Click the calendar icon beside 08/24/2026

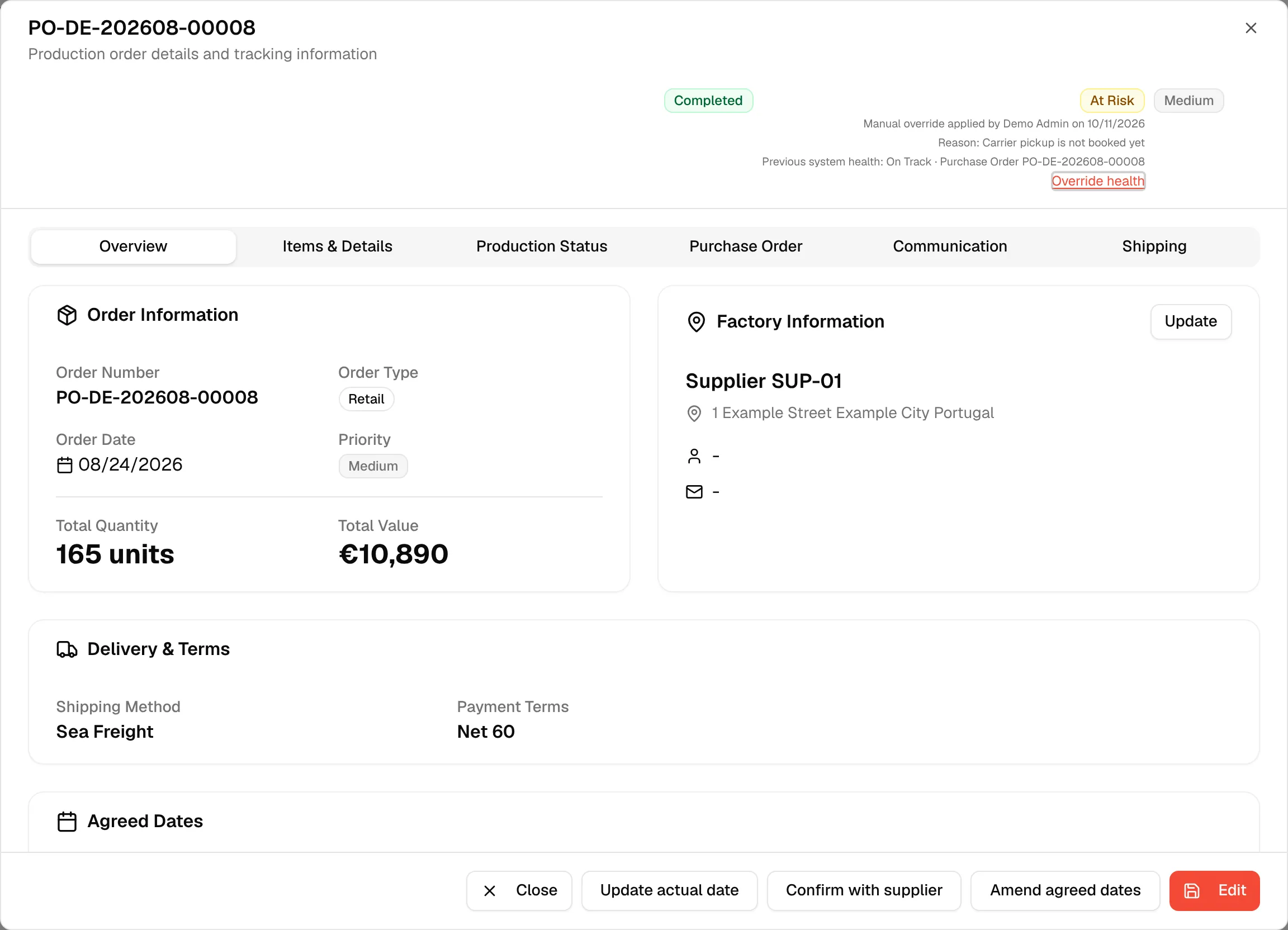65,465
